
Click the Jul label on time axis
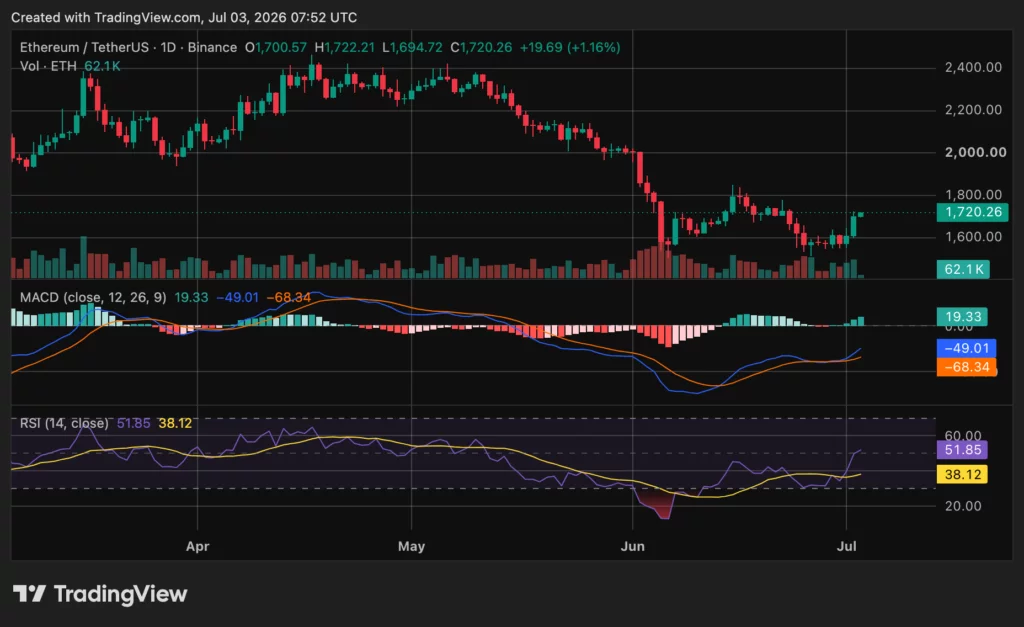coord(846,546)
